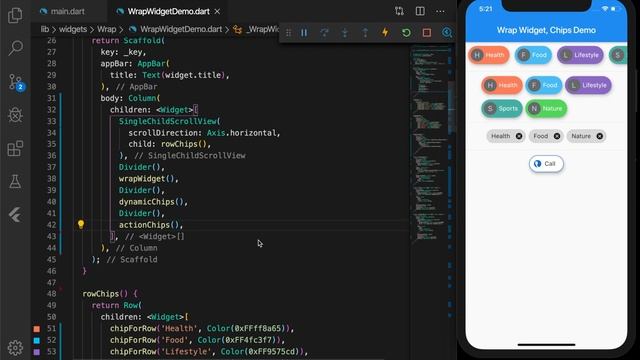Click the orange color swatch on line 51
The height and width of the screenshot is (360, 640).
tap(37, 329)
